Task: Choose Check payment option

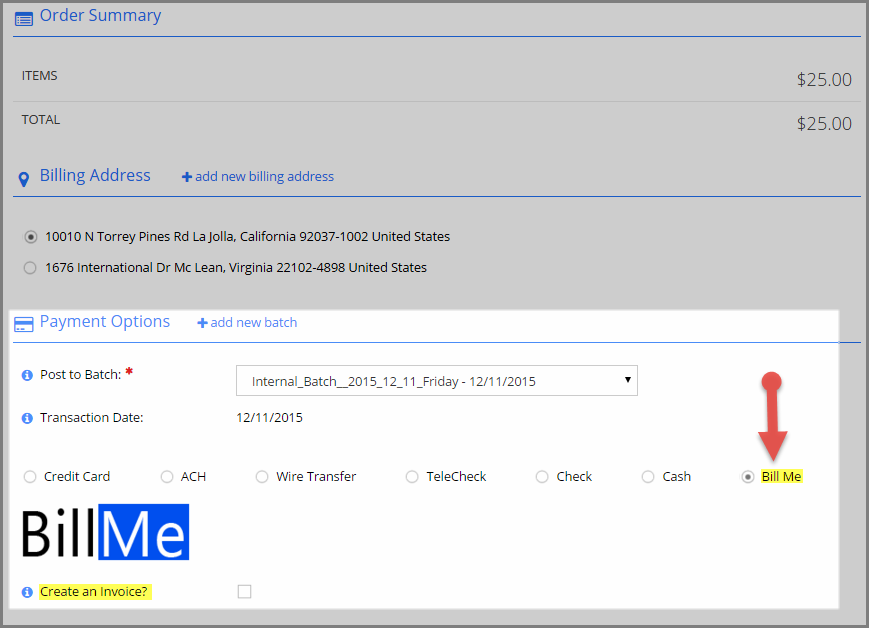Action: coord(542,477)
